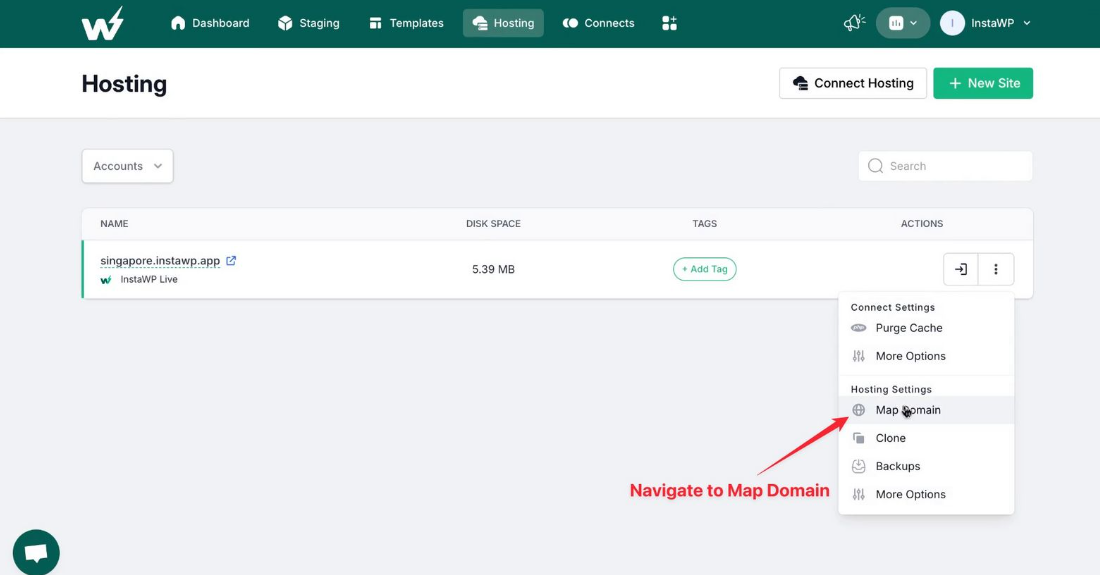Click the DISK SPACE column header
The height and width of the screenshot is (575, 1100).
(x=493, y=224)
